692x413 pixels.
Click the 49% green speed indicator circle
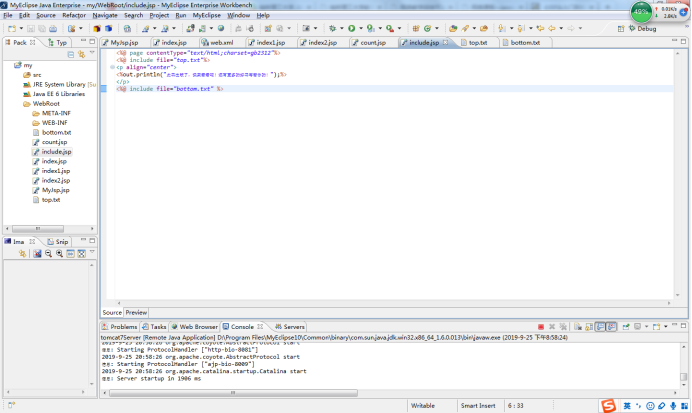coord(641,12)
